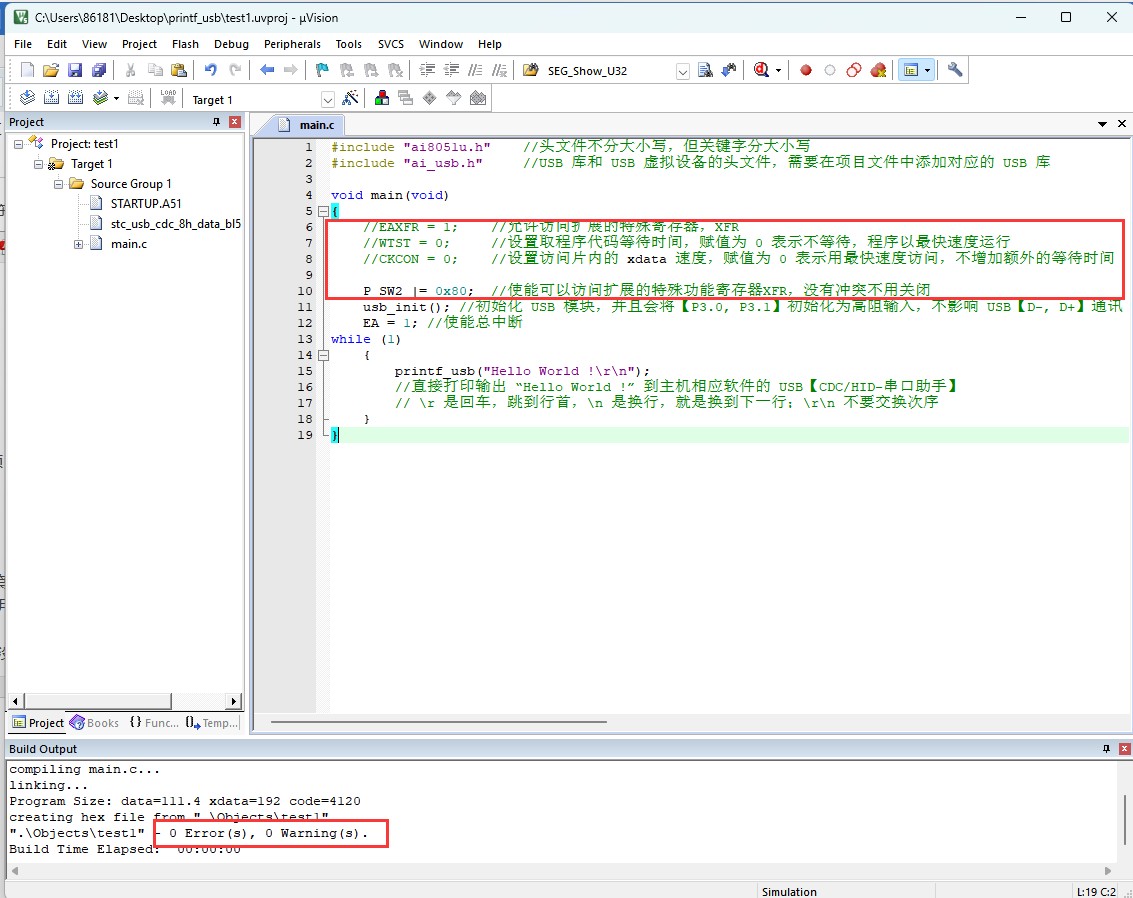Open the Help menu
The image size is (1133, 898).
489,44
